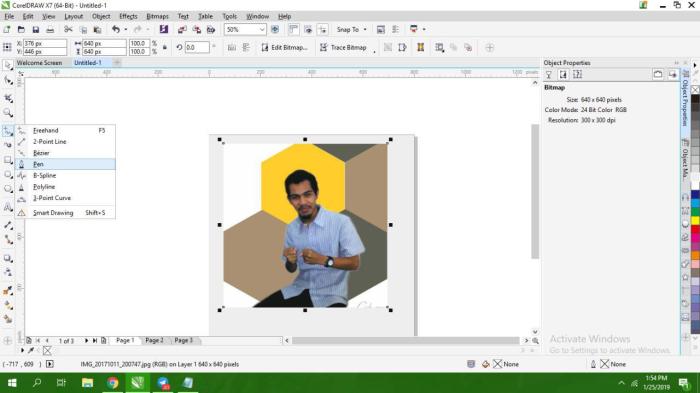Image resolution: width=700 pixels, height=393 pixels.
Task: Click the Open file icon
Action: [x=21, y=29]
